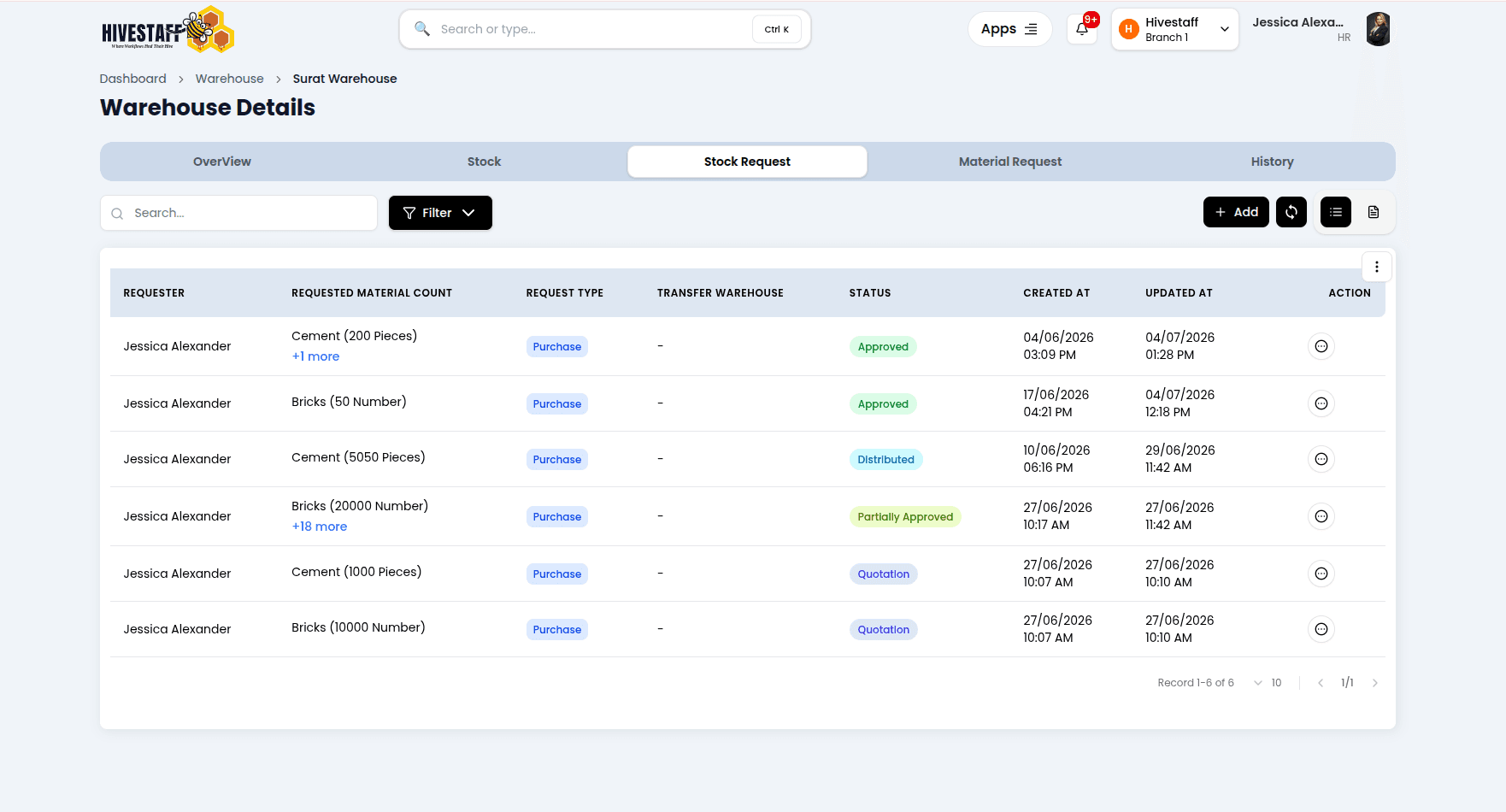The width and height of the screenshot is (1506, 812).
Task: Go to next page arrow in pagination
Action: [x=1374, y=683]
